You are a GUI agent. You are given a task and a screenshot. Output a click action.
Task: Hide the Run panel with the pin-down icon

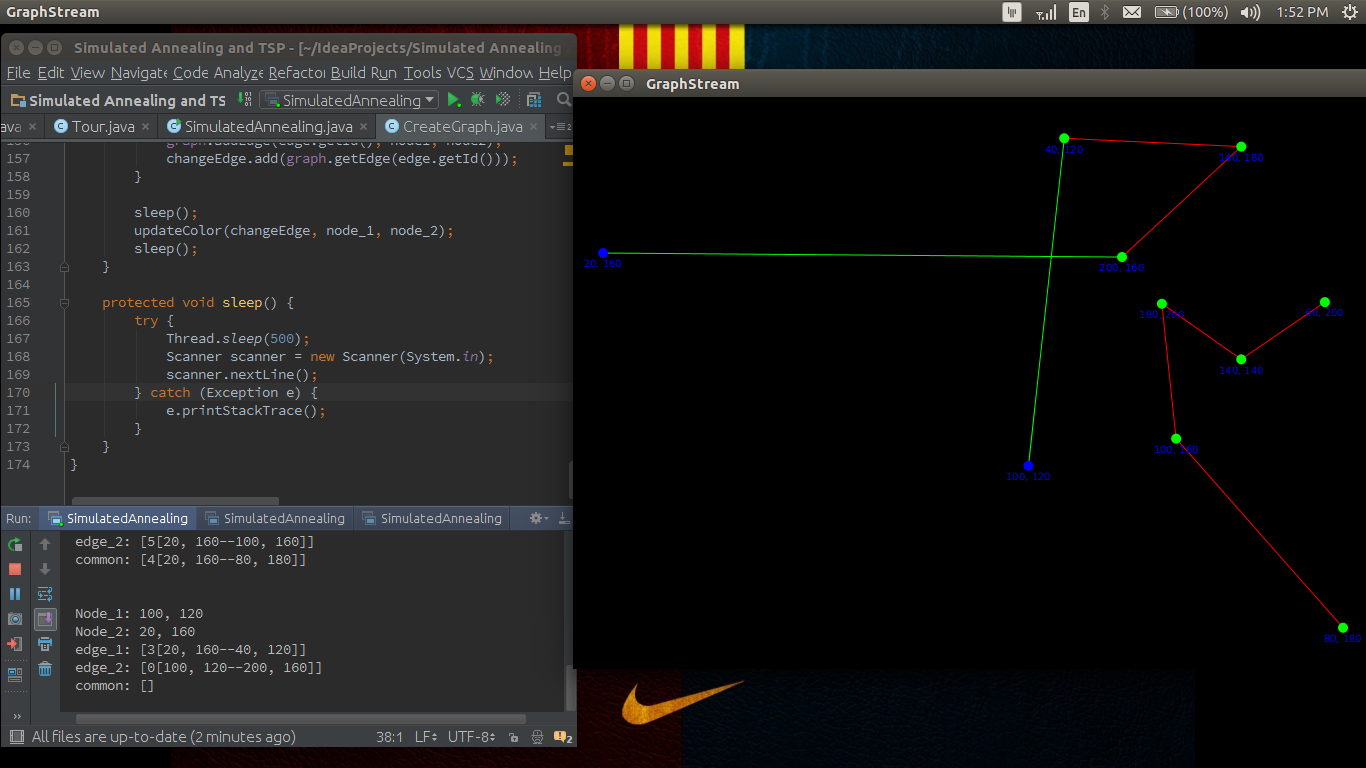point(564,518)
